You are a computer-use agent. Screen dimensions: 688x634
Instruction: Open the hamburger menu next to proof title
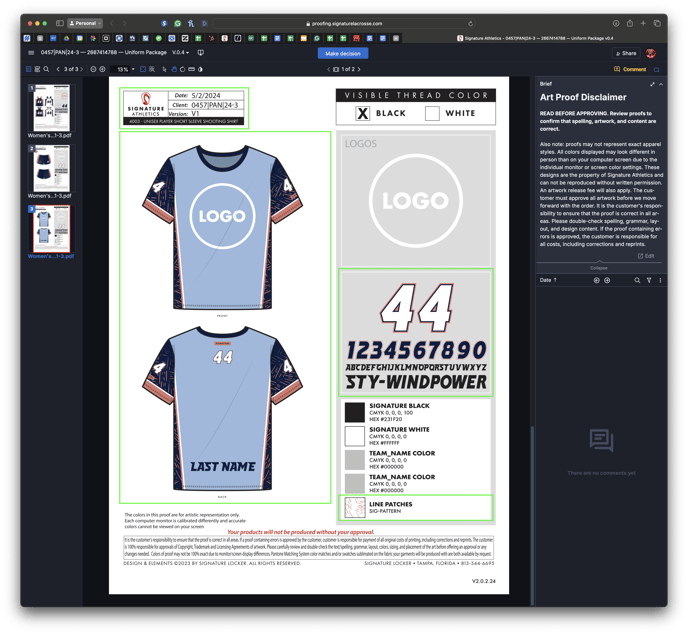click(x=32, y=53)
